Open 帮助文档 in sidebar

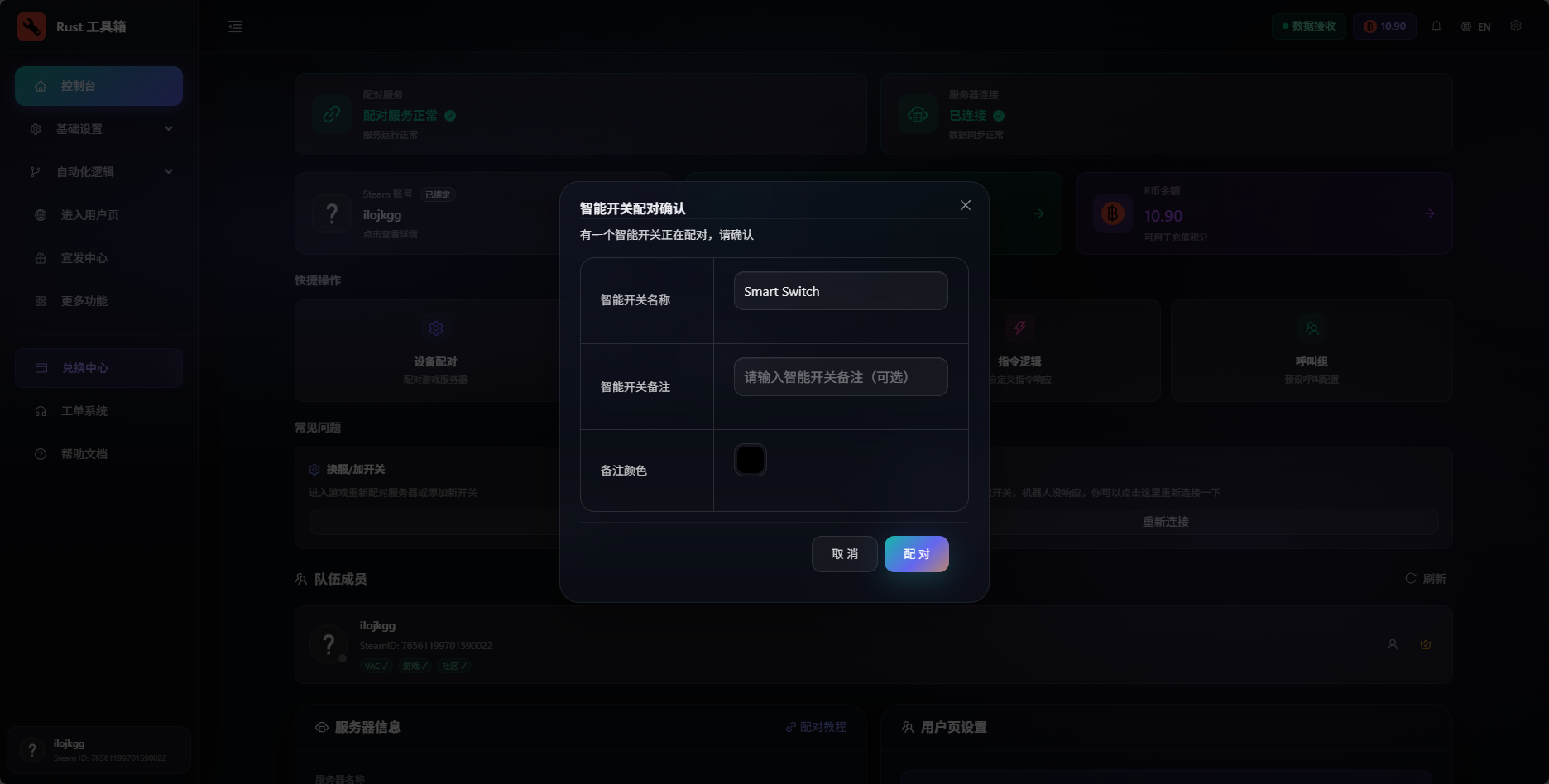pos(98,454)
